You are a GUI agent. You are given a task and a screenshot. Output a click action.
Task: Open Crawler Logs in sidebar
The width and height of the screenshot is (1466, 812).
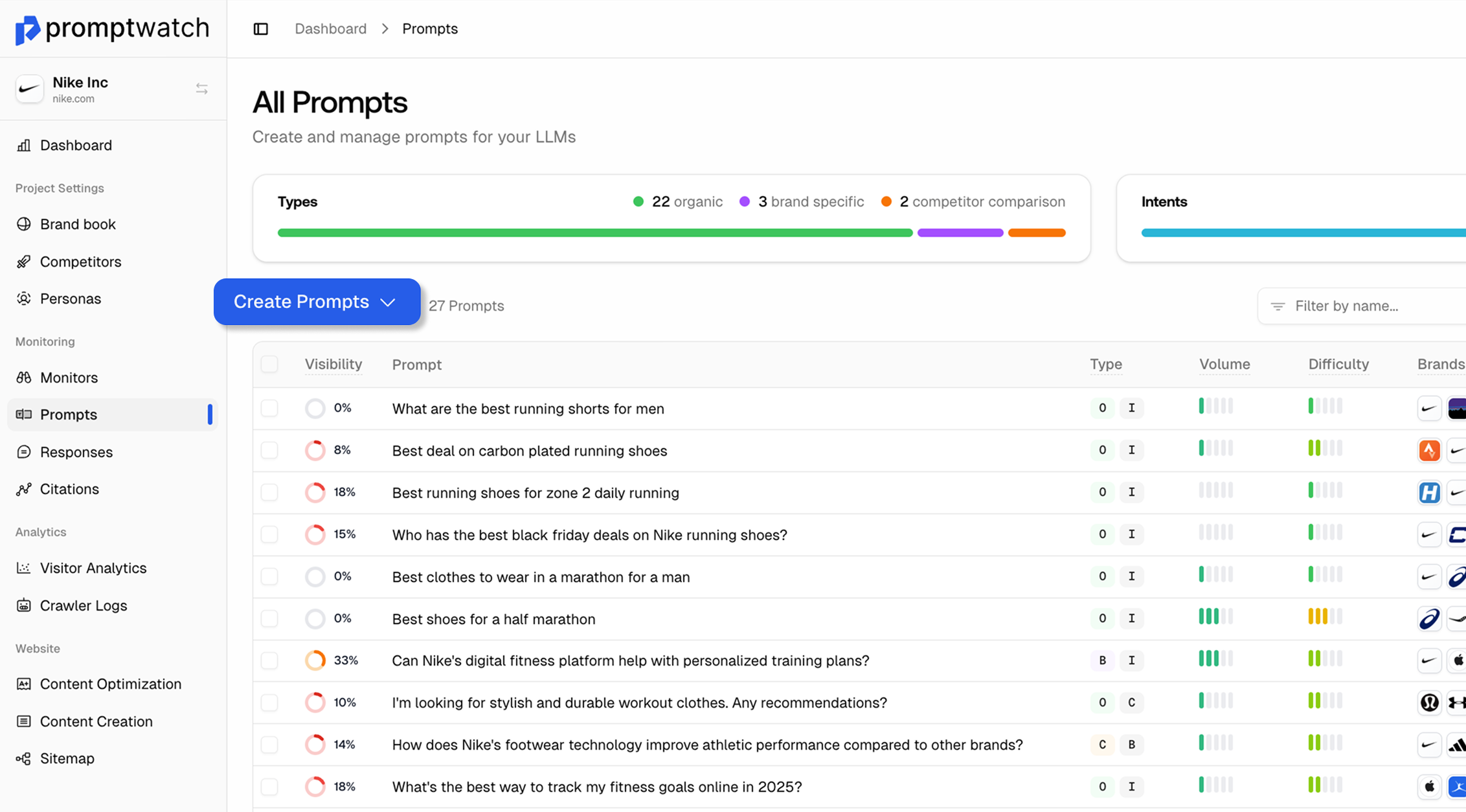pyautogui.click(x=84, y=605)
